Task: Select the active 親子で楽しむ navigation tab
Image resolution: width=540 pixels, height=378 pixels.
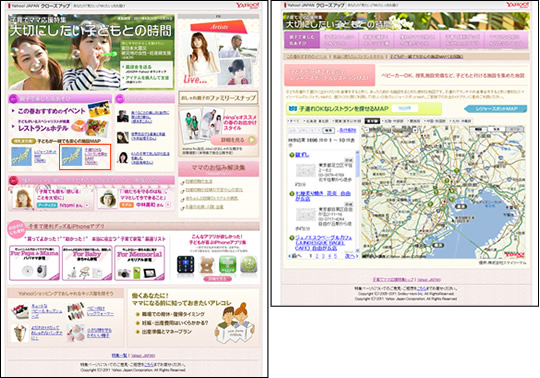Action: pos(302,40)
